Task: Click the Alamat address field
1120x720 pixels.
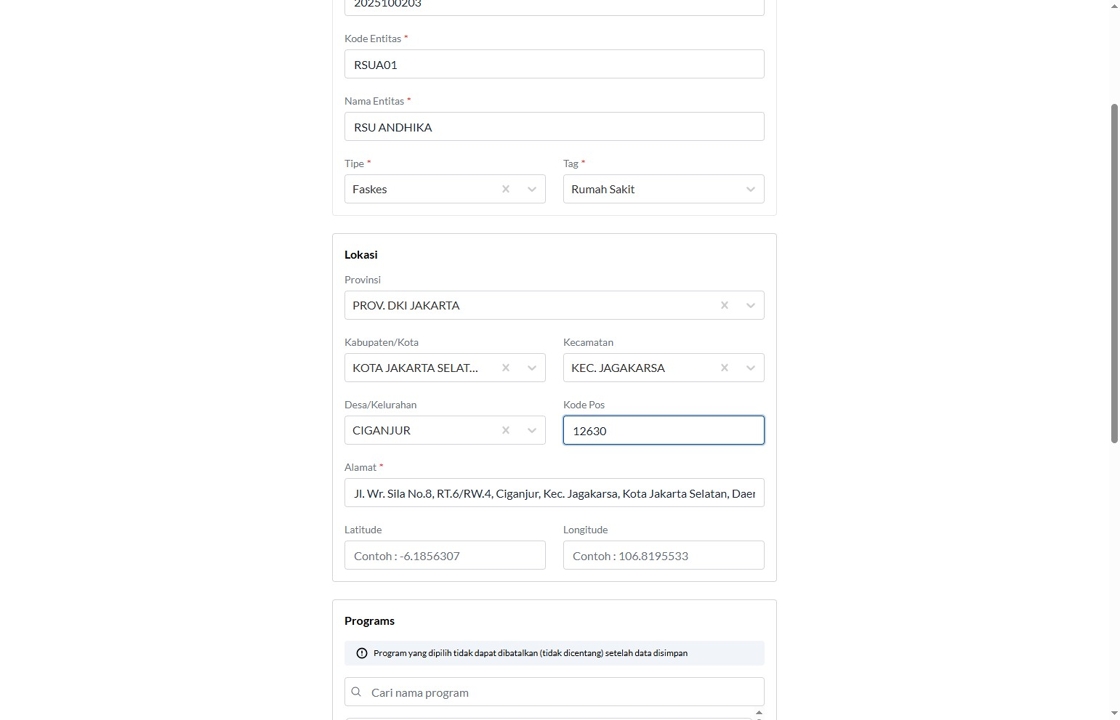Action: coord(554,493)
